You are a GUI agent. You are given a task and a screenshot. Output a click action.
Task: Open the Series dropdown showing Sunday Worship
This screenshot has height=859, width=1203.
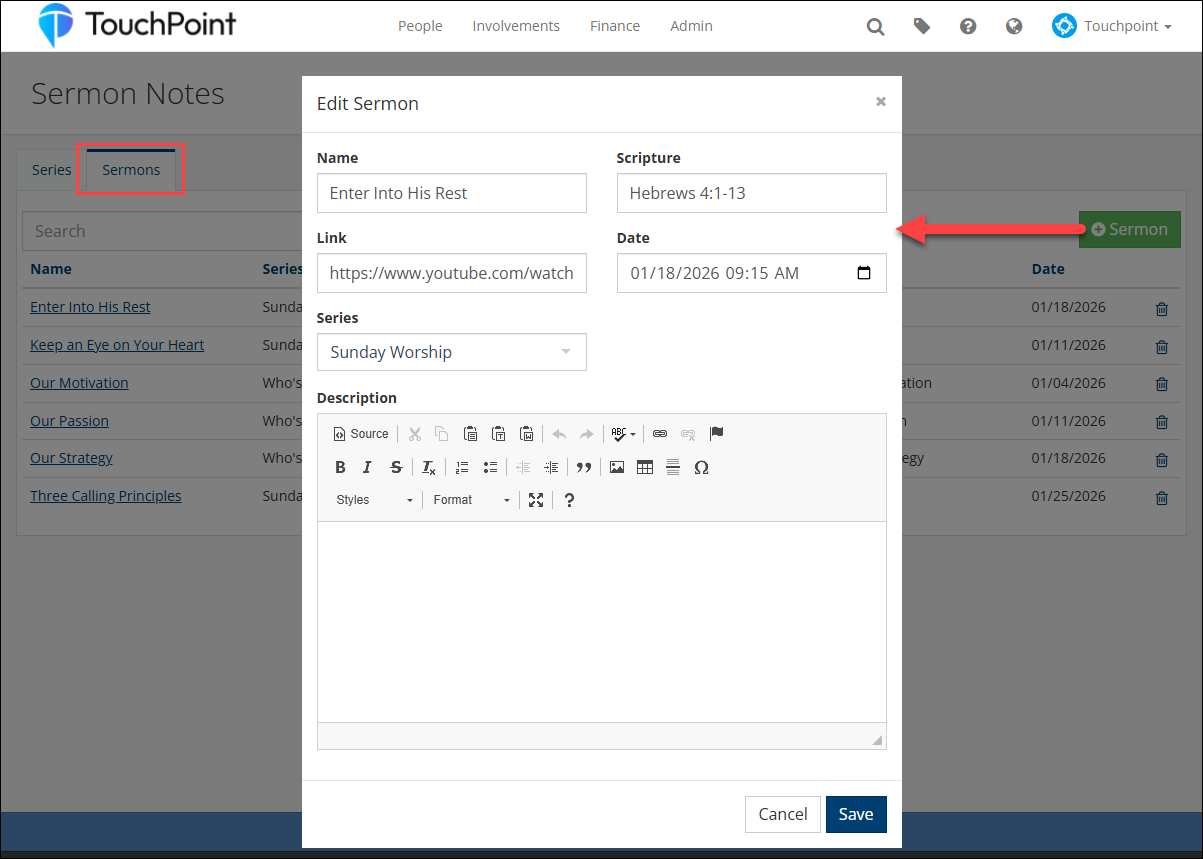(451, 352)
